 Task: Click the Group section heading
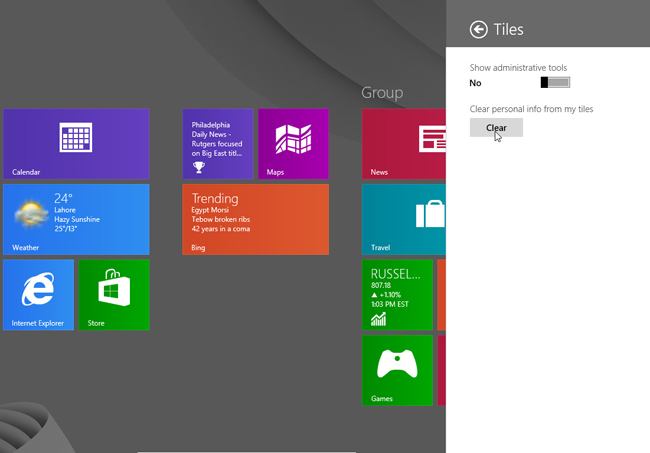pos(382,93)
